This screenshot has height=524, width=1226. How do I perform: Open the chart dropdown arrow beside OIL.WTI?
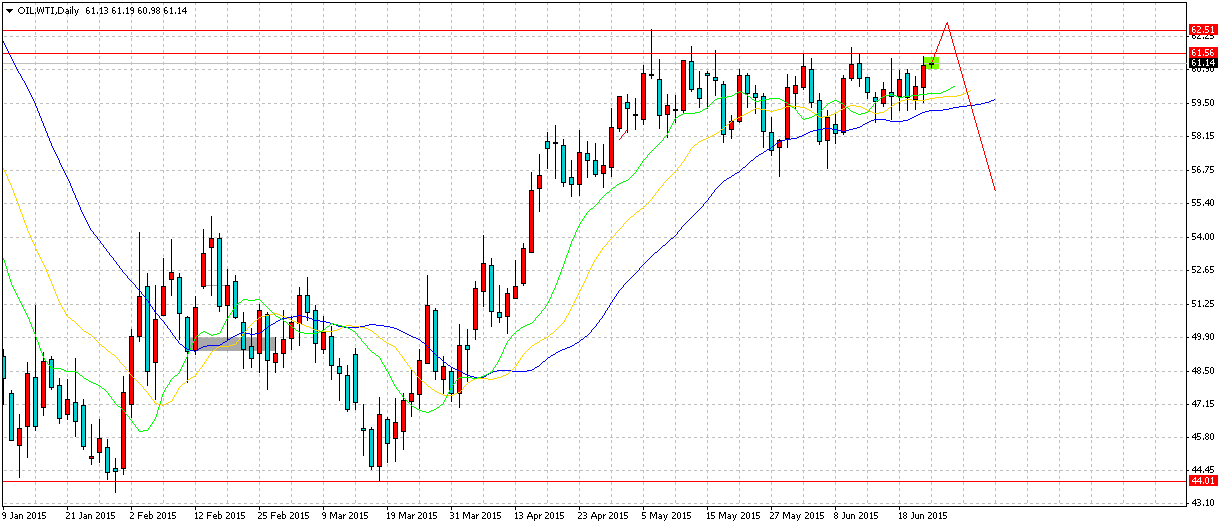[9, 9]
